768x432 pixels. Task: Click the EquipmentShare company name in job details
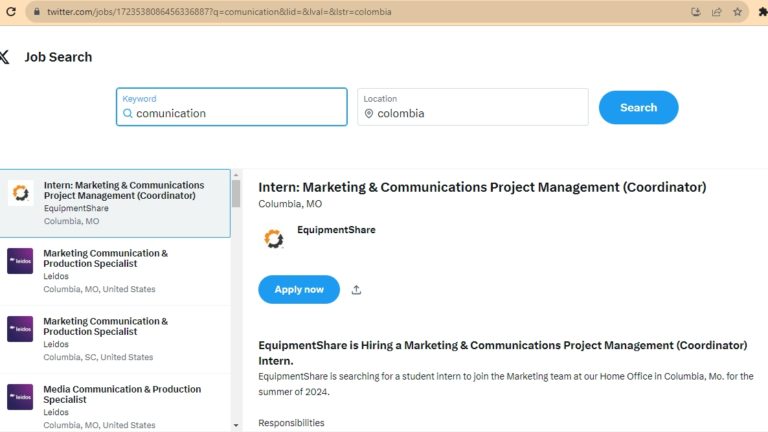pyautogui.click(x=336, y=230)
